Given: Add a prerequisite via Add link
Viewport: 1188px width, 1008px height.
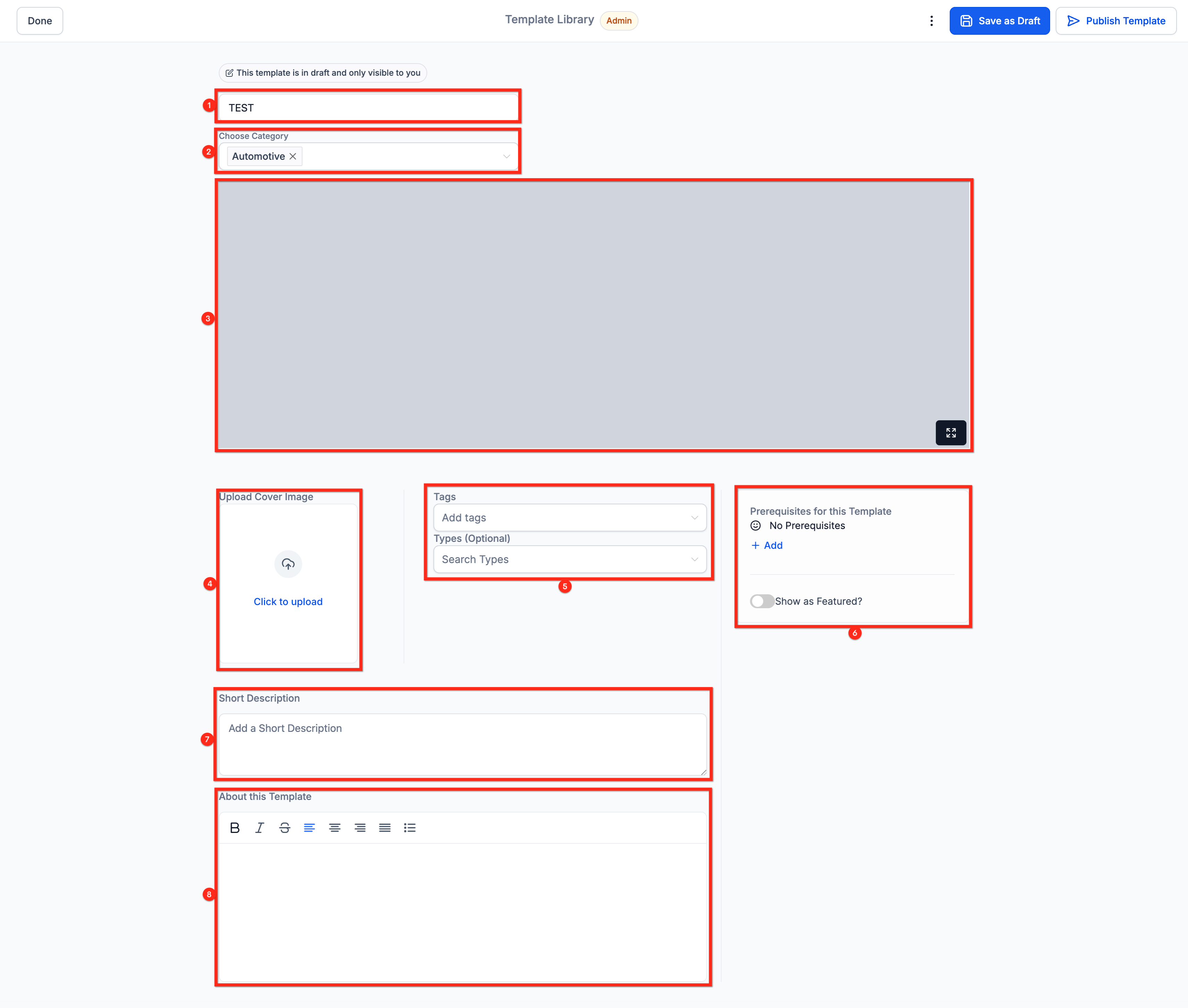Looking at the screenshot, I should 766,545.
